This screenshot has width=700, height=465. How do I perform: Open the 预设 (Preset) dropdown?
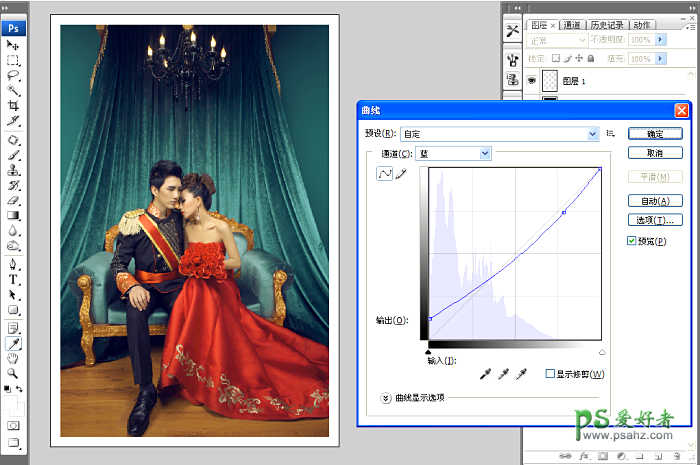point(499,132)
